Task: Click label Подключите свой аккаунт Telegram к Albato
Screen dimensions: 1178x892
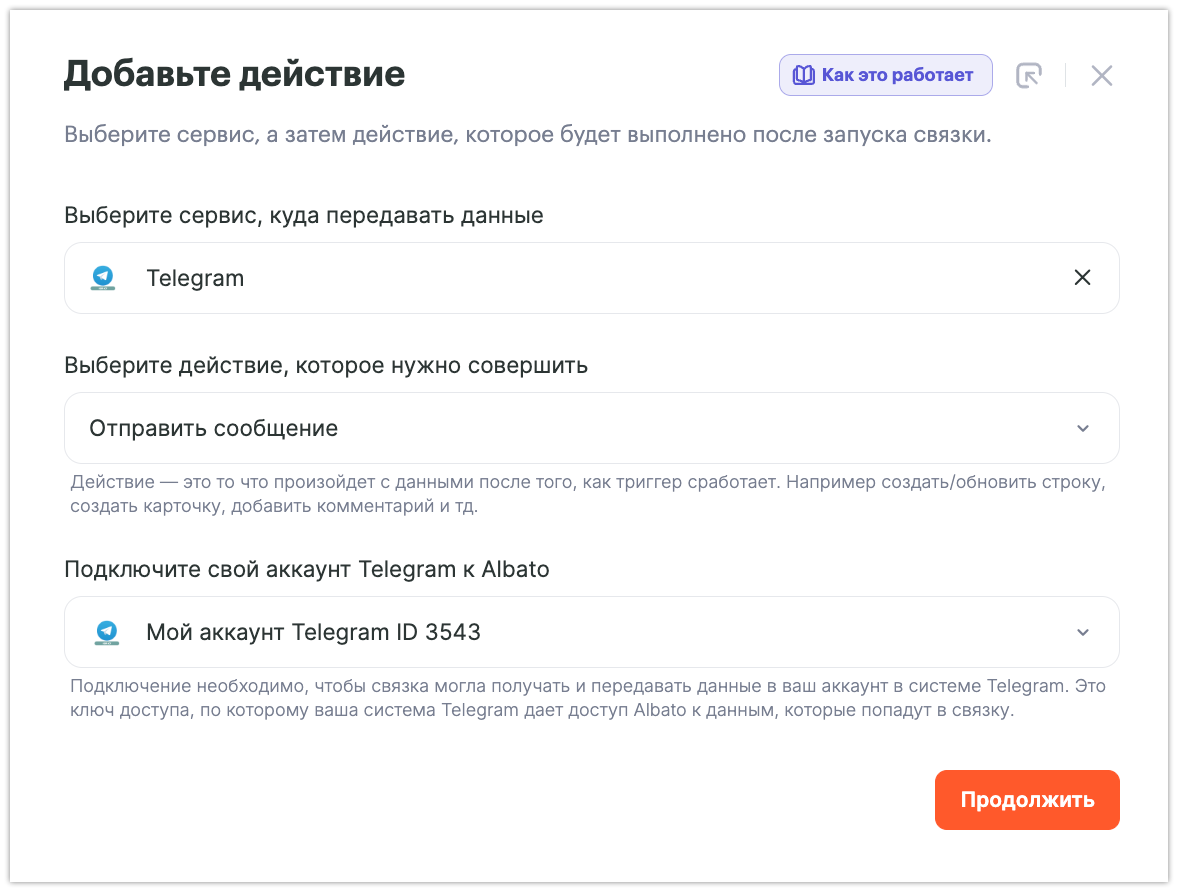Action: coord(307,569)
